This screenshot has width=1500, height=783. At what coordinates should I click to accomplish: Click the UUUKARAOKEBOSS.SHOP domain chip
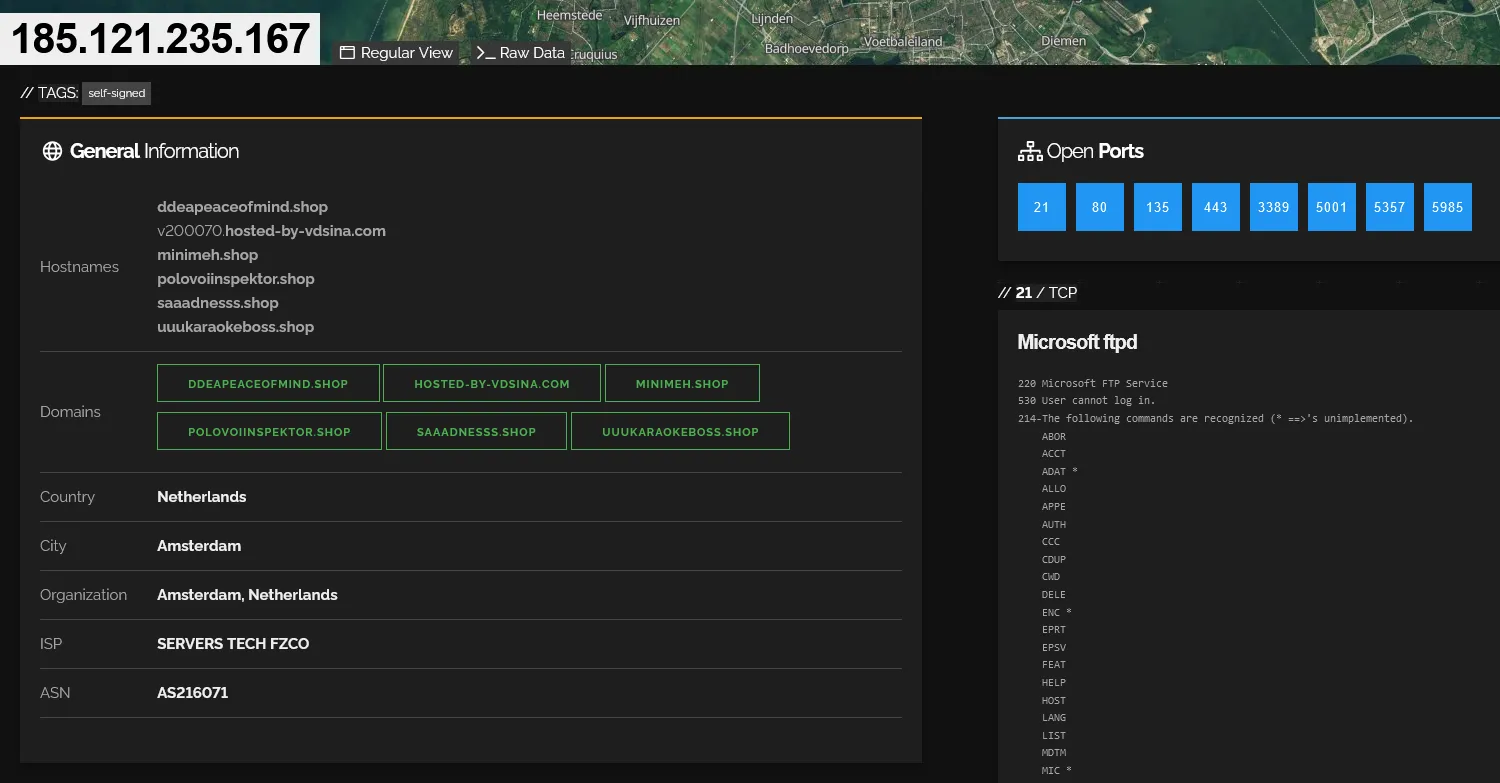tap(680, 431)
